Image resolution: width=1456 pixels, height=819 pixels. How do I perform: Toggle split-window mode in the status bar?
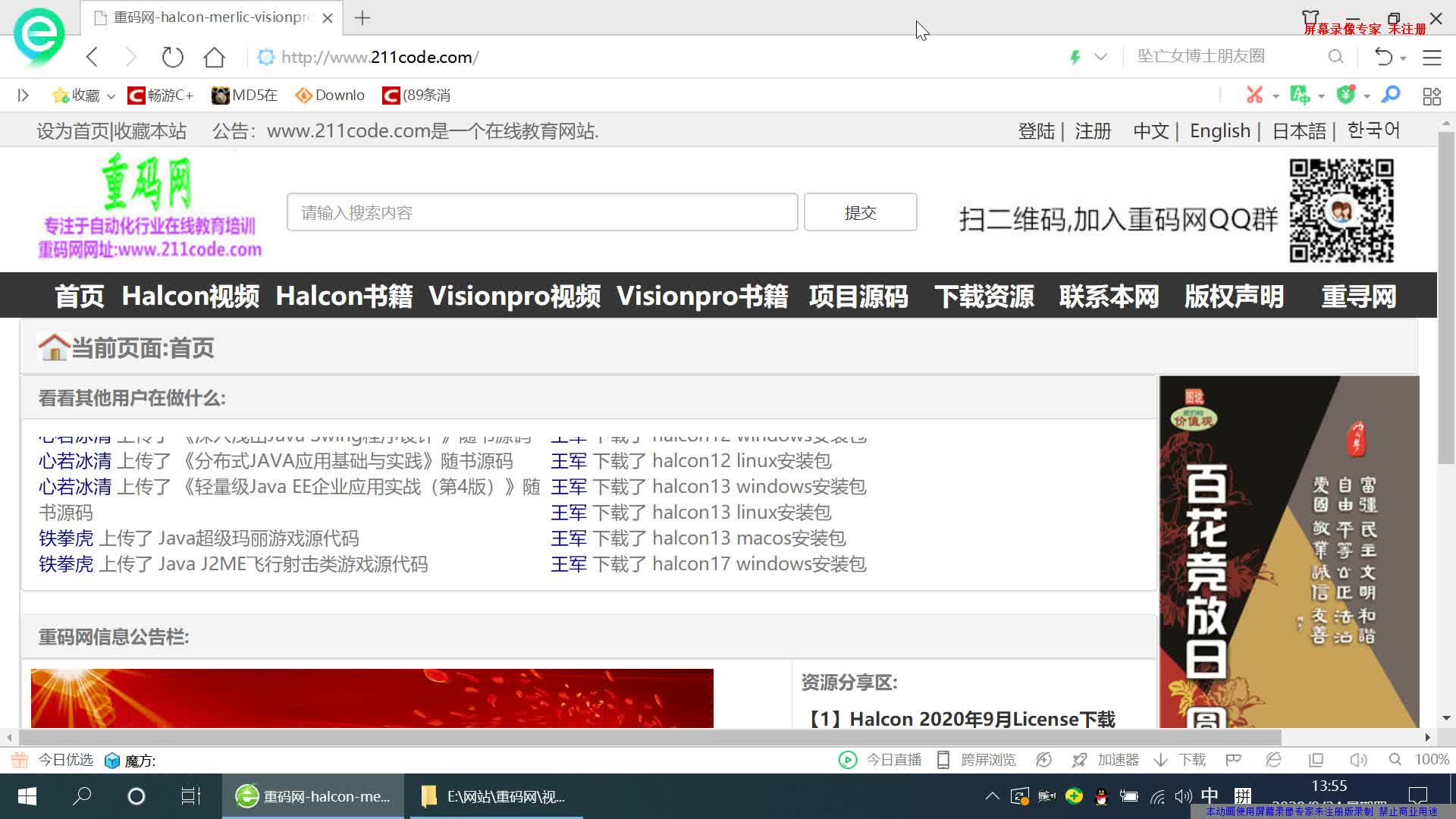(1316, 760)
